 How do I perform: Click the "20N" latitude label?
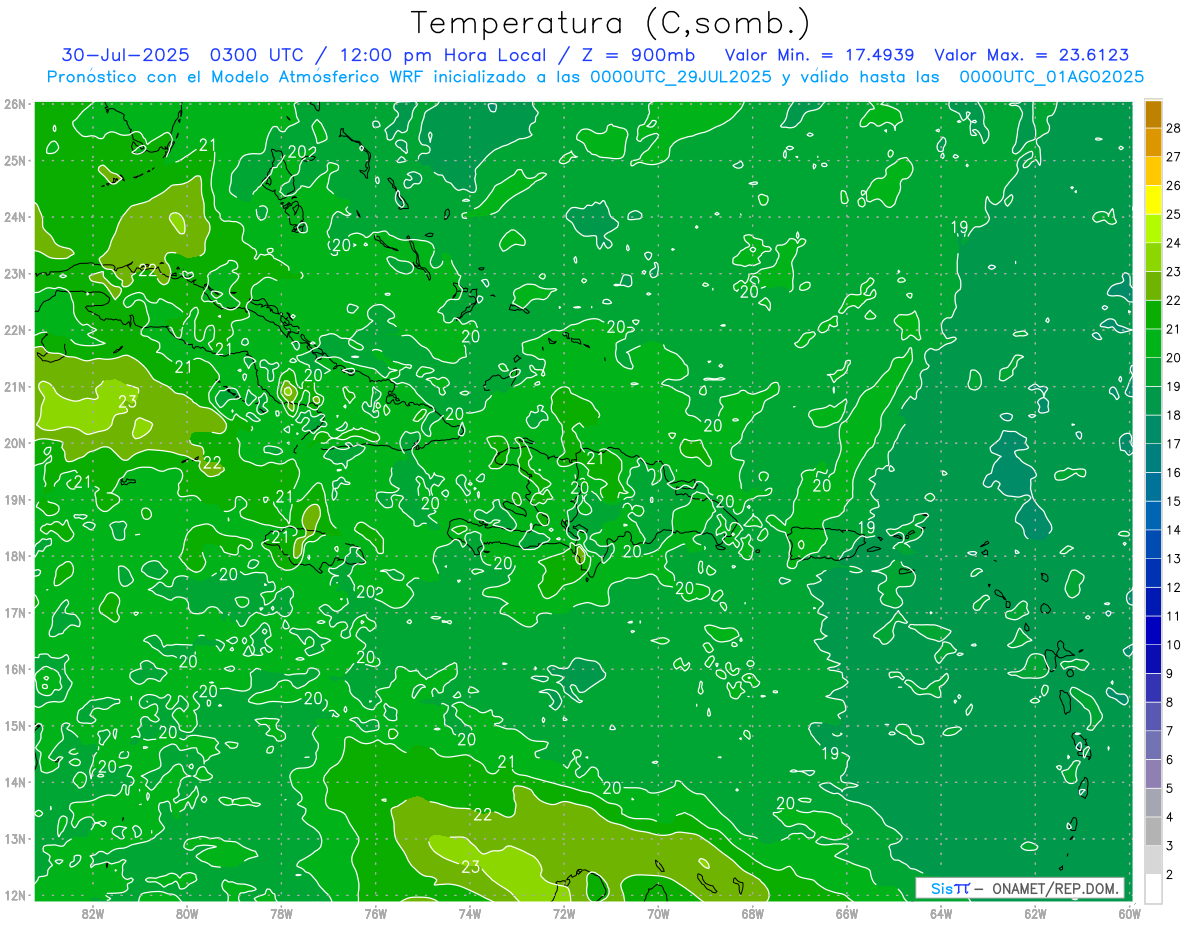point(15,443)
